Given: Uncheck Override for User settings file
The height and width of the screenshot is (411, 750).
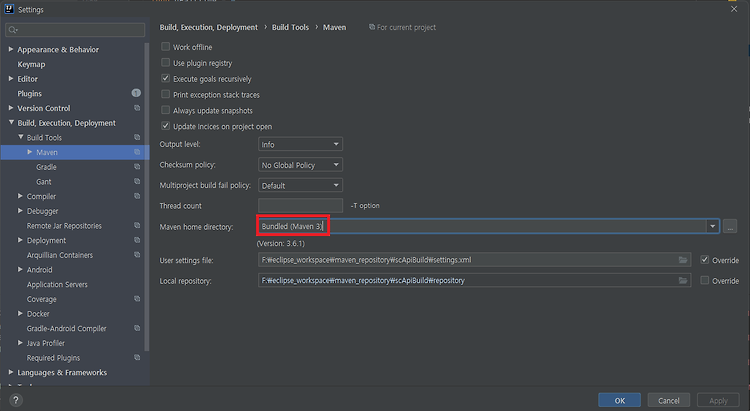Looking at the screenshot, I should point(705,260).
